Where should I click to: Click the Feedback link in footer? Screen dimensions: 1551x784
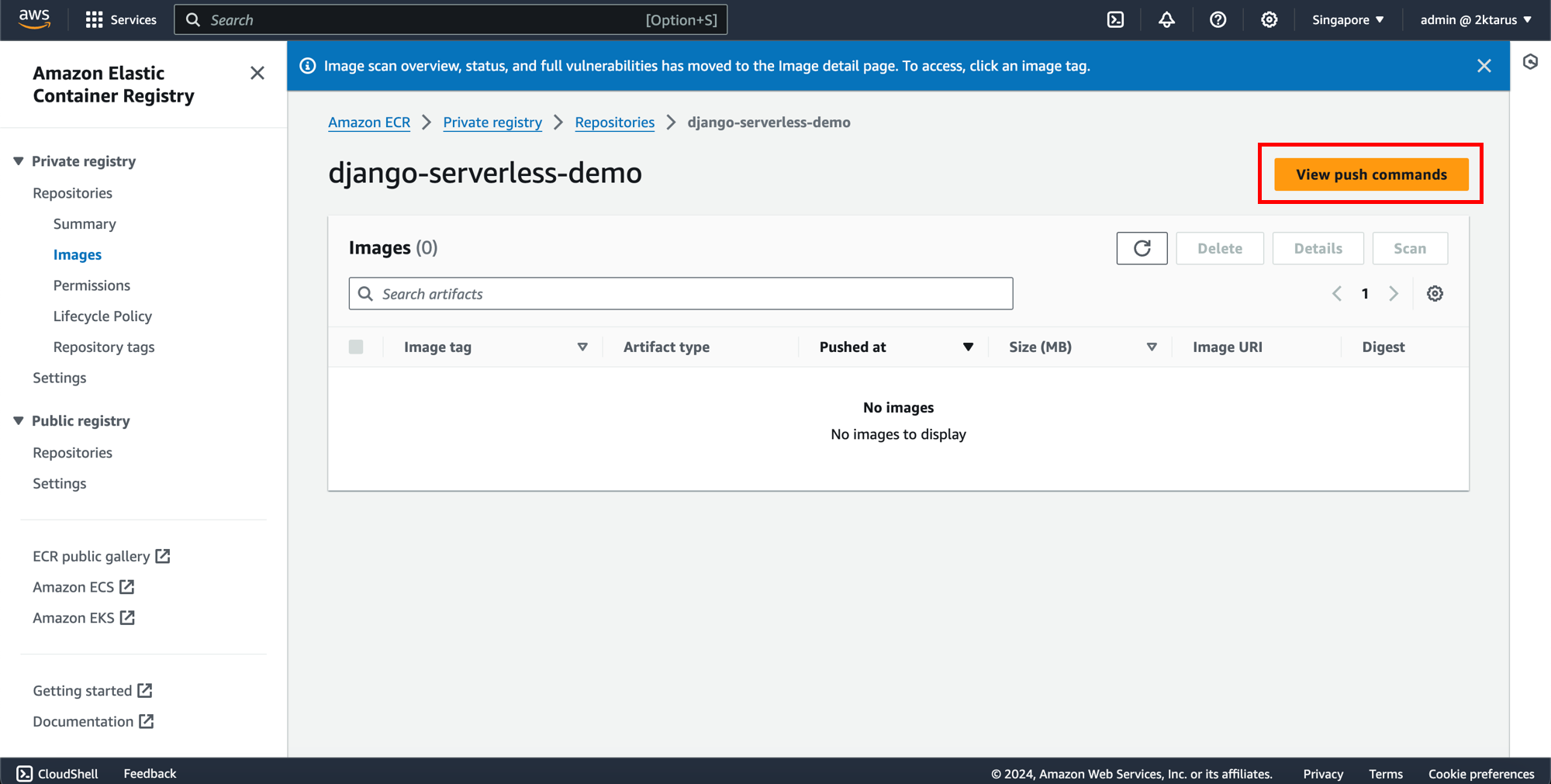pos(150,773)
